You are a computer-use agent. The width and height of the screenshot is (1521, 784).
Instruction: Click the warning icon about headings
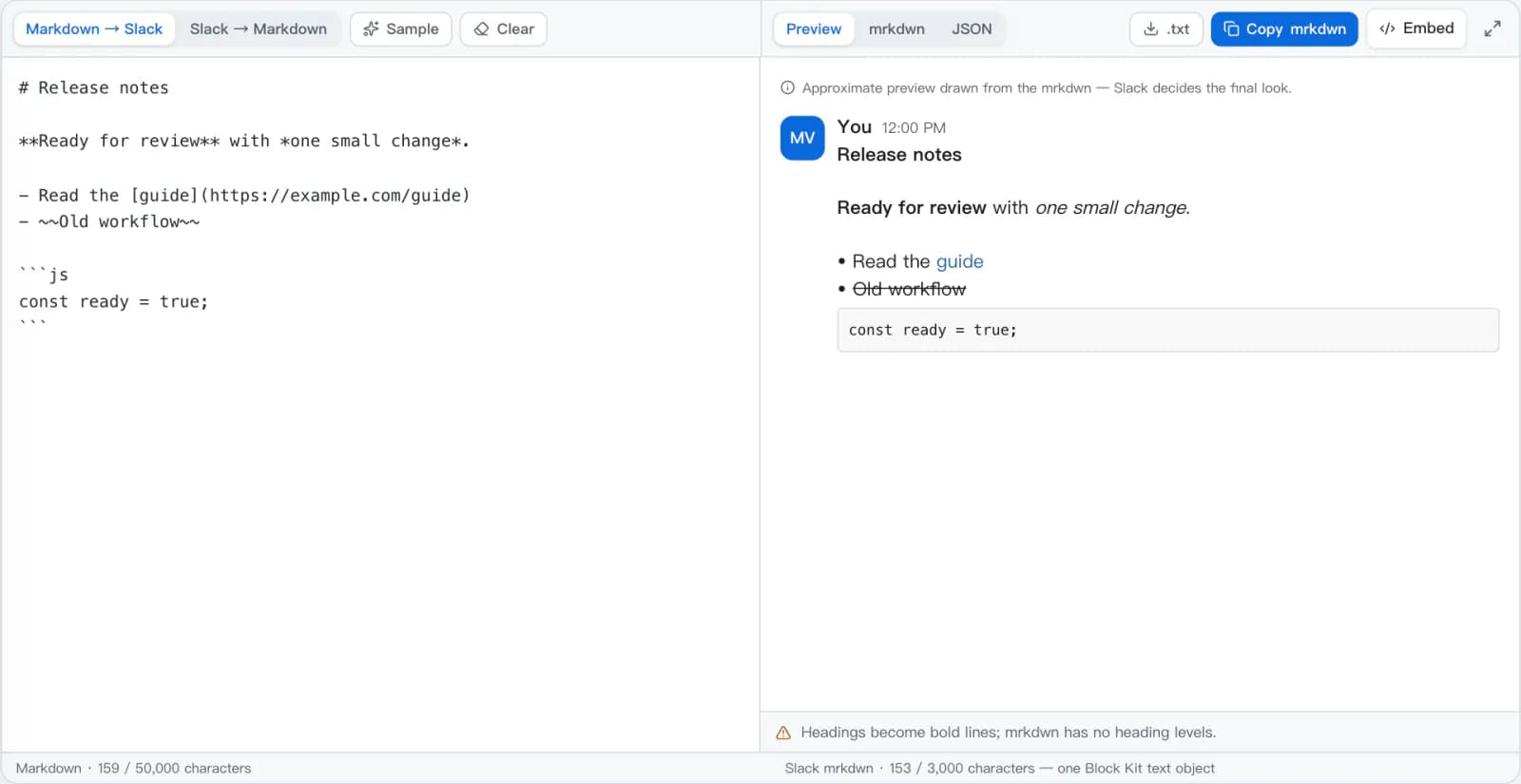tap(783, 733)
